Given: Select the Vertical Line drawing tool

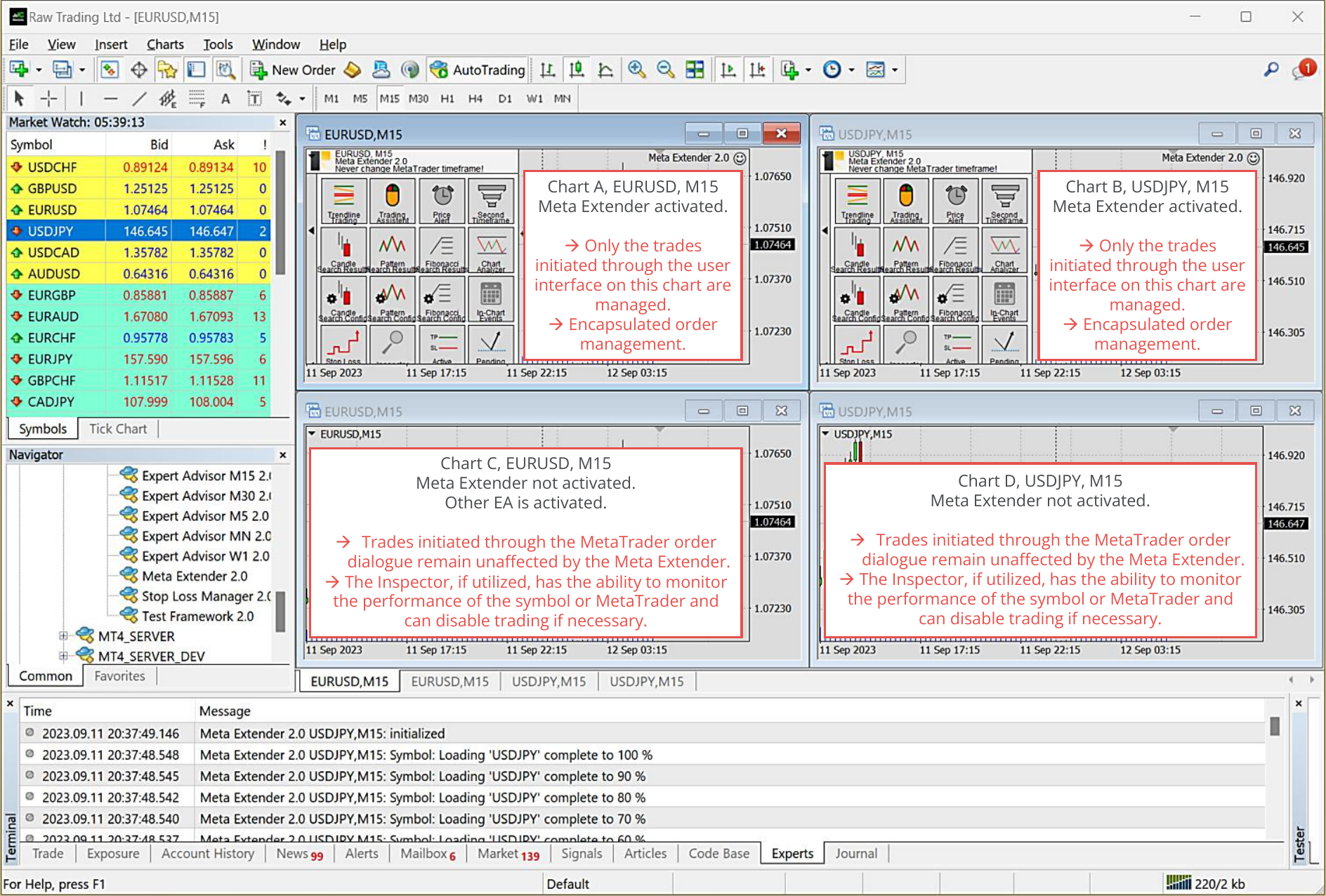Looking at the screenshot, I should (x=81, y=99).
